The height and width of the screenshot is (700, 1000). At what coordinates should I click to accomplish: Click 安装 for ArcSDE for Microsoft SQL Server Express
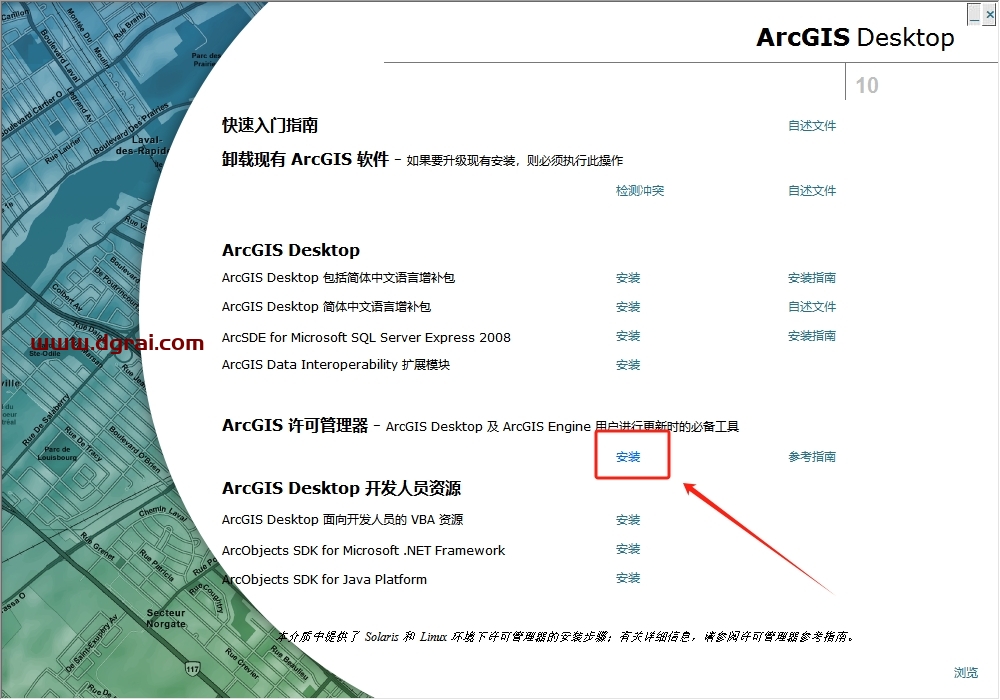[x=628, y=336]
